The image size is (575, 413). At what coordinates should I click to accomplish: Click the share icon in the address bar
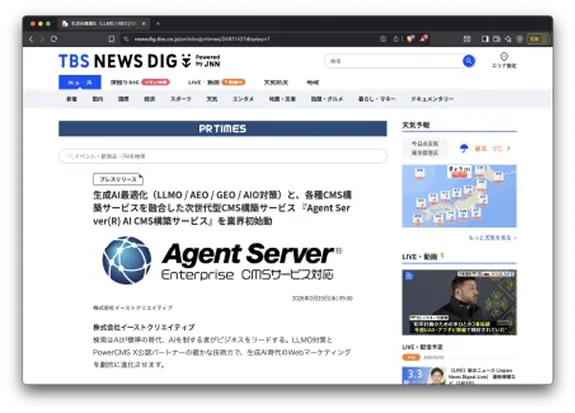click(x=396, y=39)
